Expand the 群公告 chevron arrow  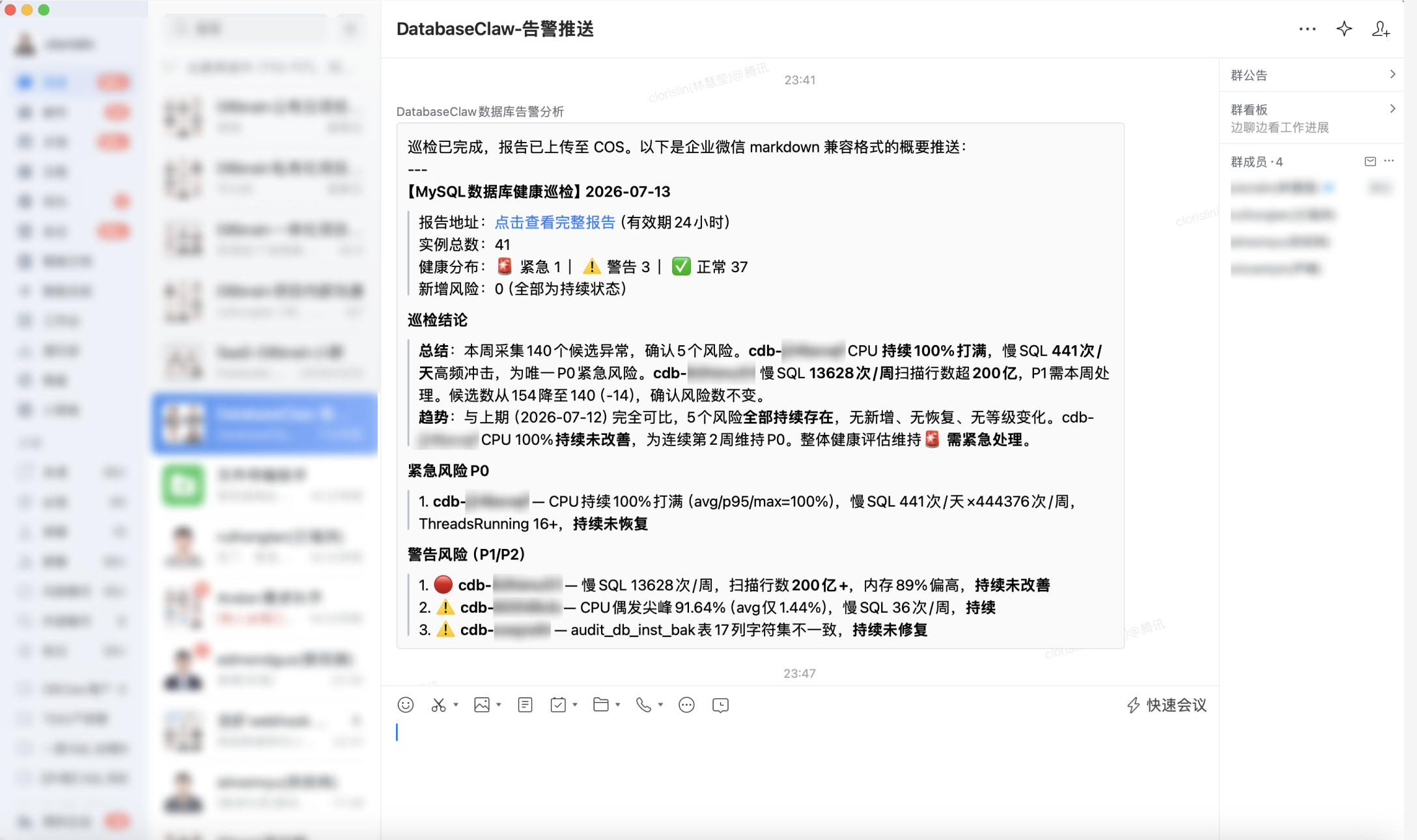click(1392, 74)
